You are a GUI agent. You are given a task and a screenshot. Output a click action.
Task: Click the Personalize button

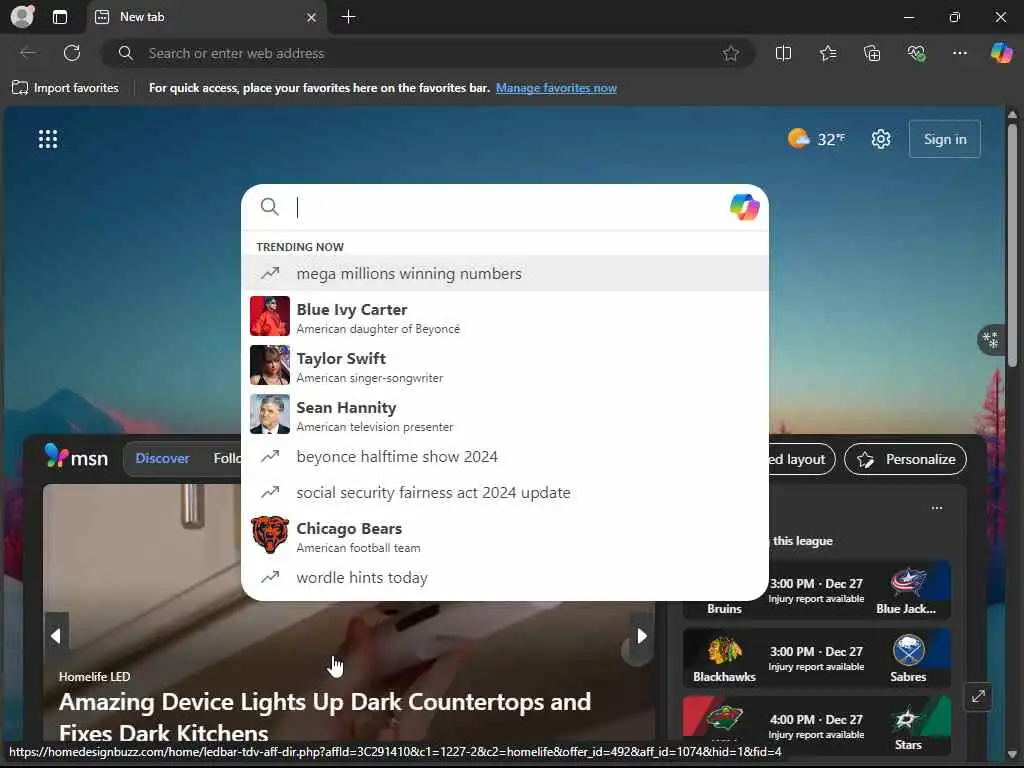[x=905, y=459]
